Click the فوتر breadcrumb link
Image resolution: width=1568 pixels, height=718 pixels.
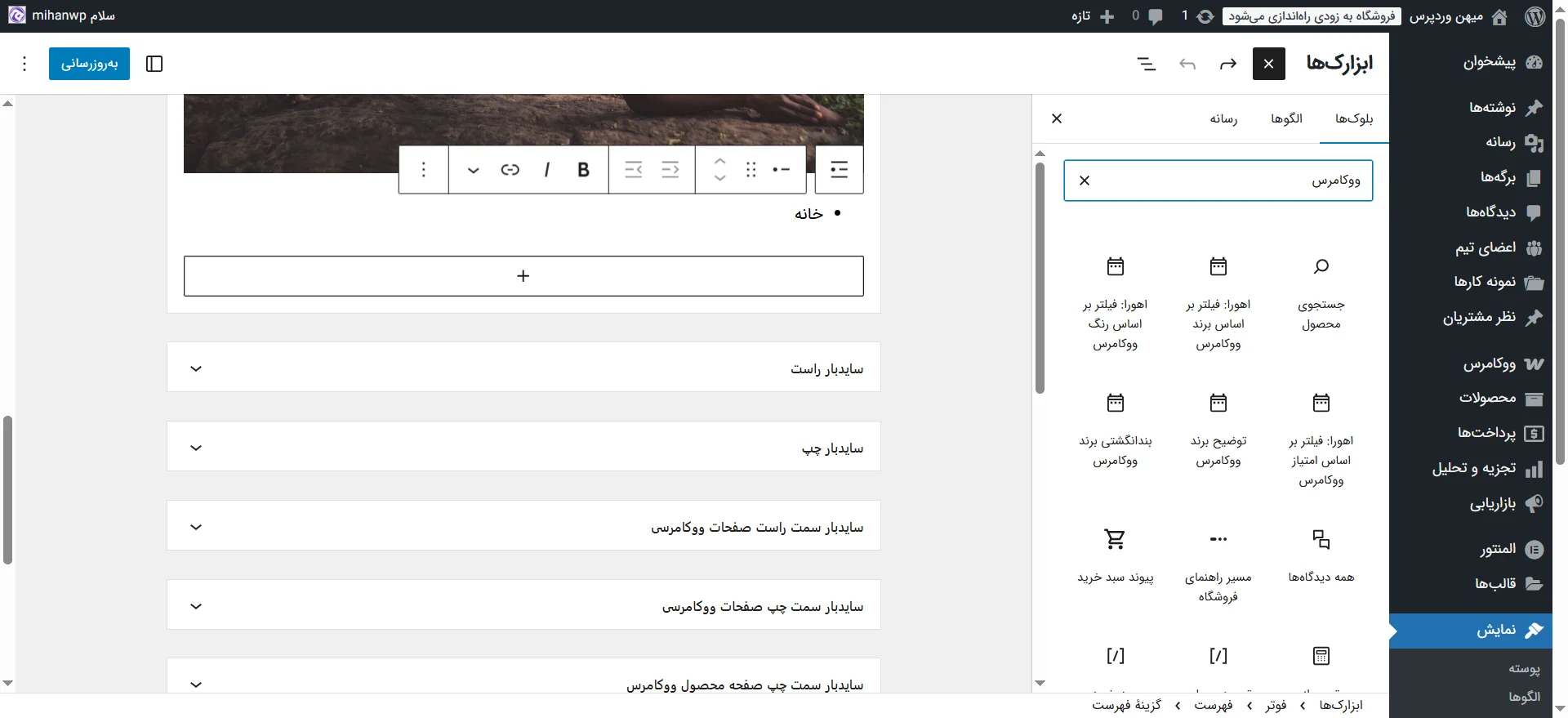coord(1276,705)
